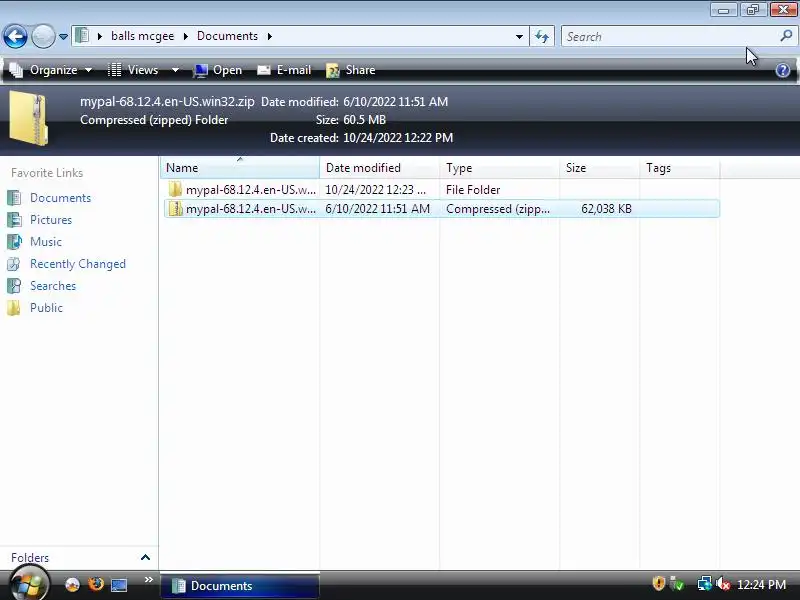Open Public in Favorite Links
The image size is (800, 600).
pos(46,308)
